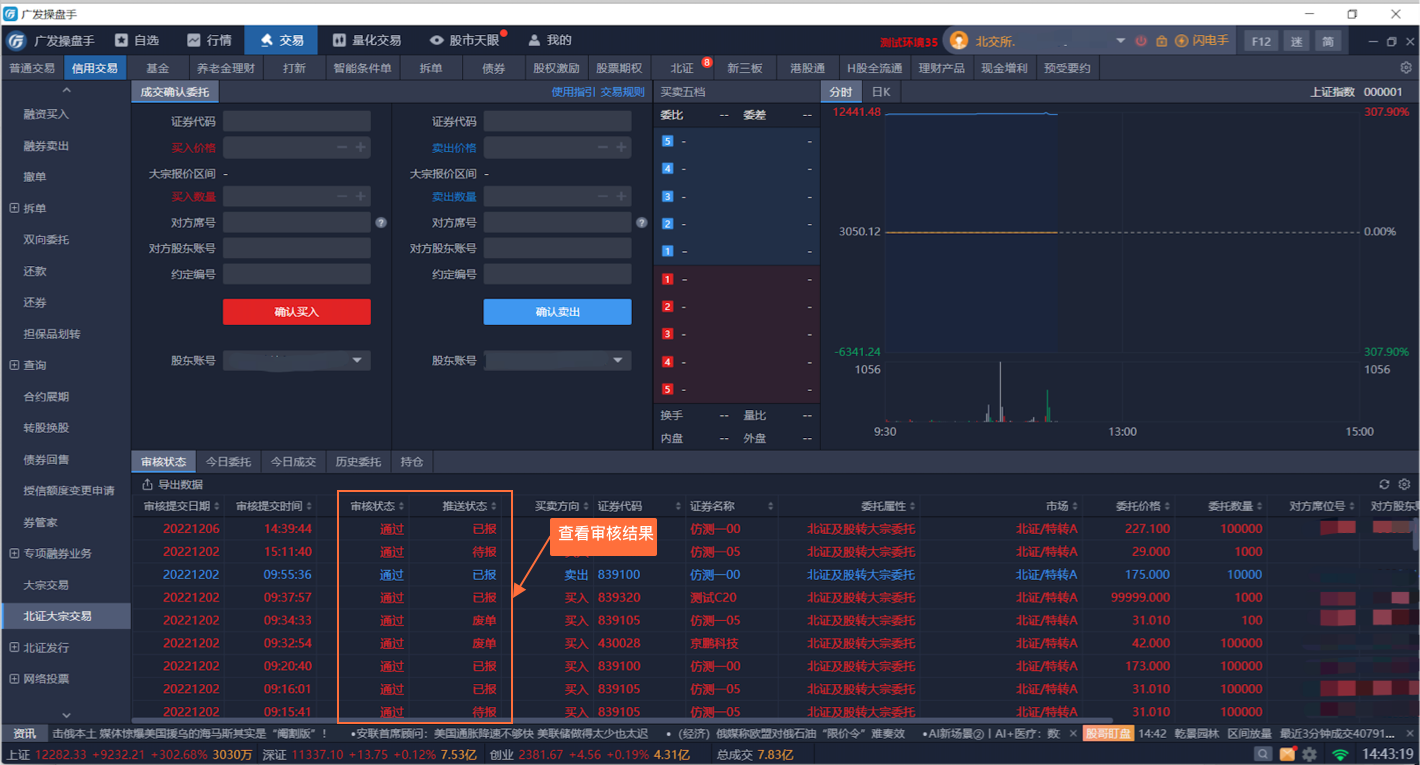1420x765 pixels.
Task: Switch to 今日委托 tab
Action: tap(228, 462)
